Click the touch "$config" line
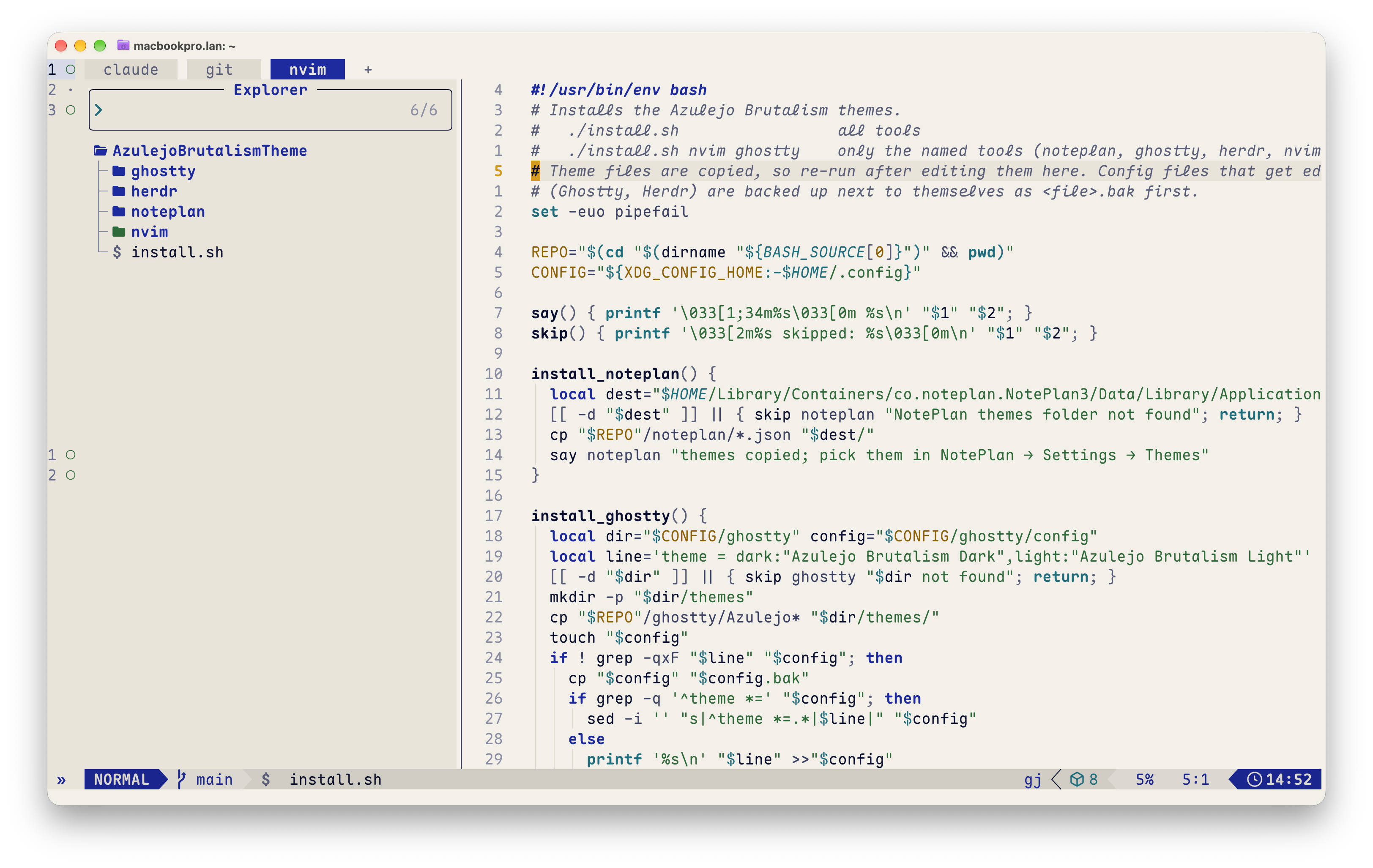Screen dimensions: 1373x868 pos(618,637)
